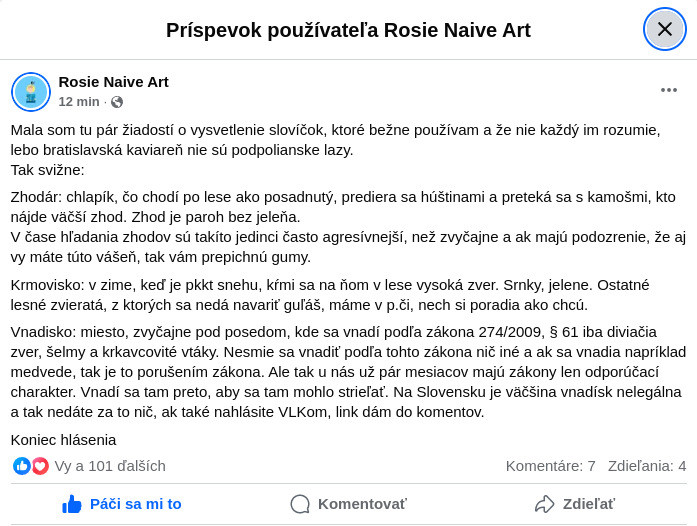The image size is (697, 526).
Task: Open the Zdieľania: 4 shares count
Action: [647, 466]
